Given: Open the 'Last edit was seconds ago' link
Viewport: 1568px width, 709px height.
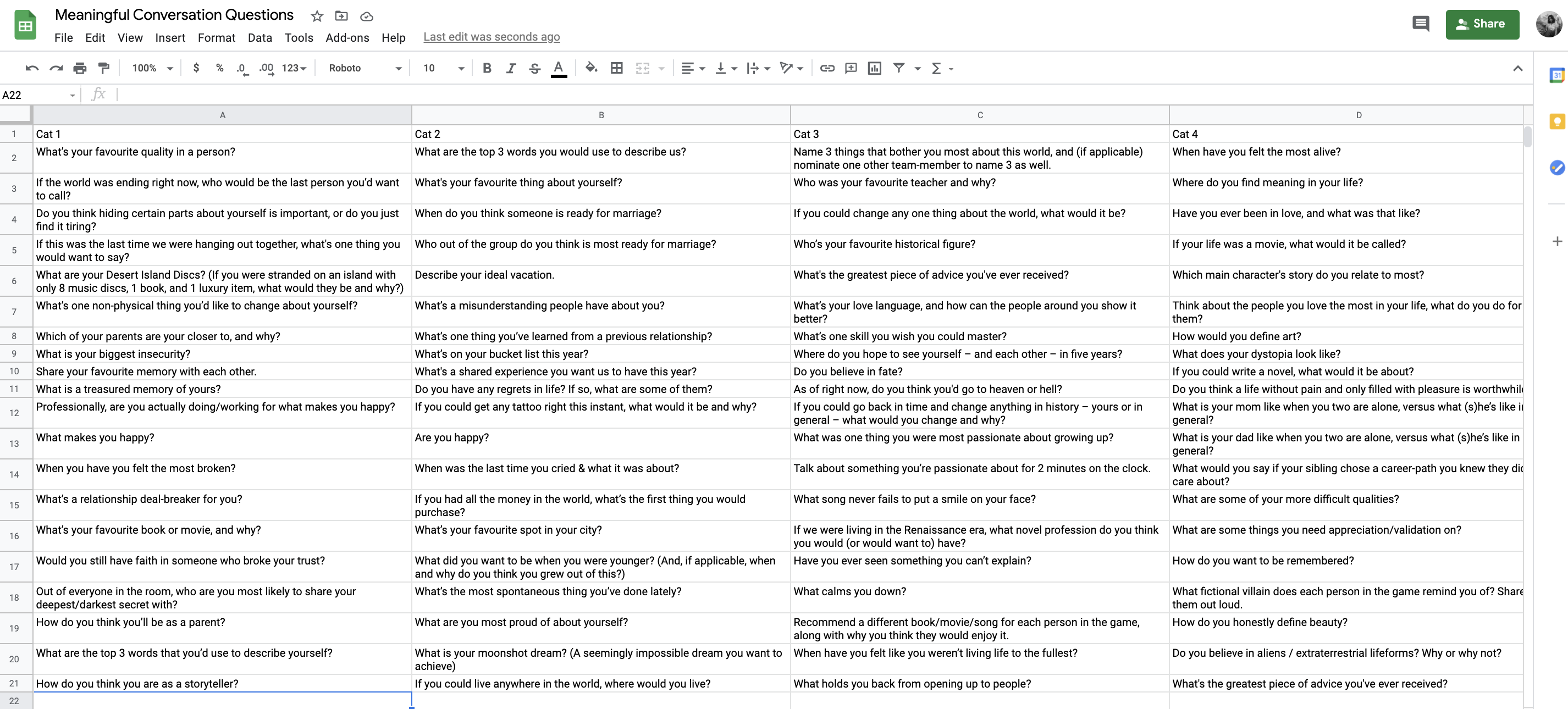Looking at the screenshot, I should (491, 37).
